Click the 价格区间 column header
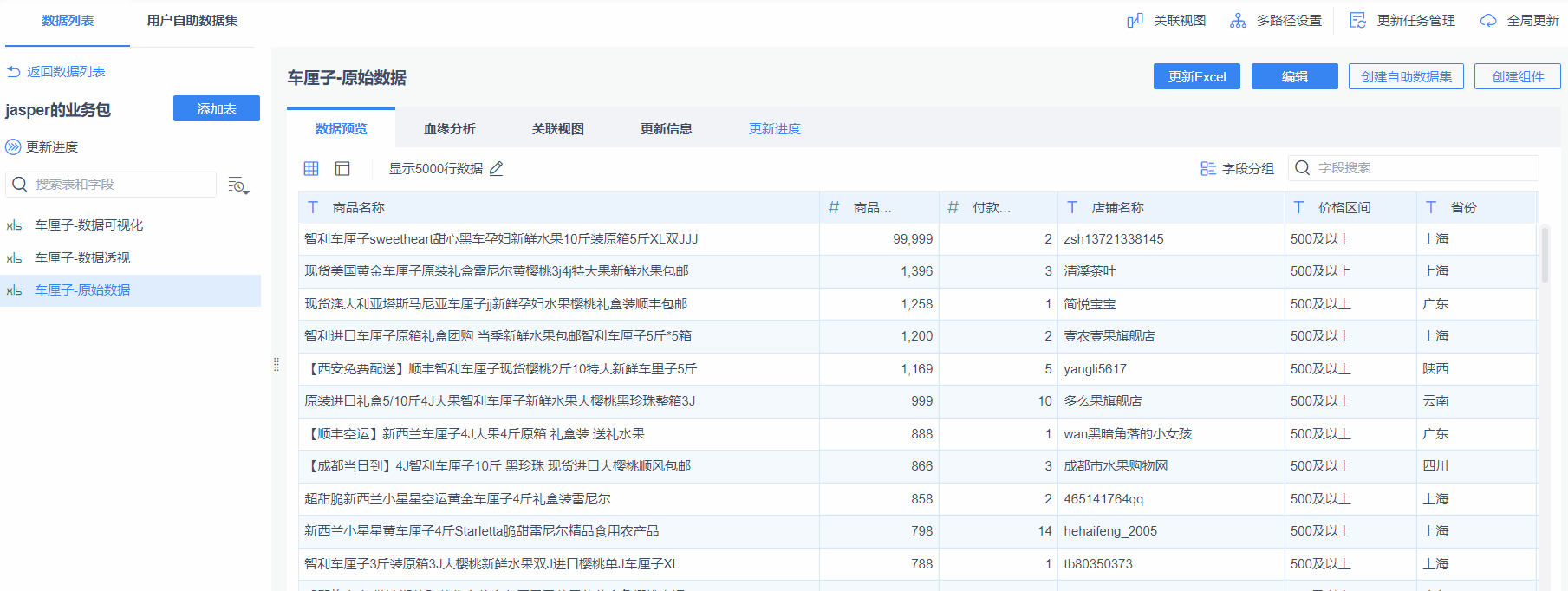Viewport: 1568px width, 591px height. (x=1344, y=208)
